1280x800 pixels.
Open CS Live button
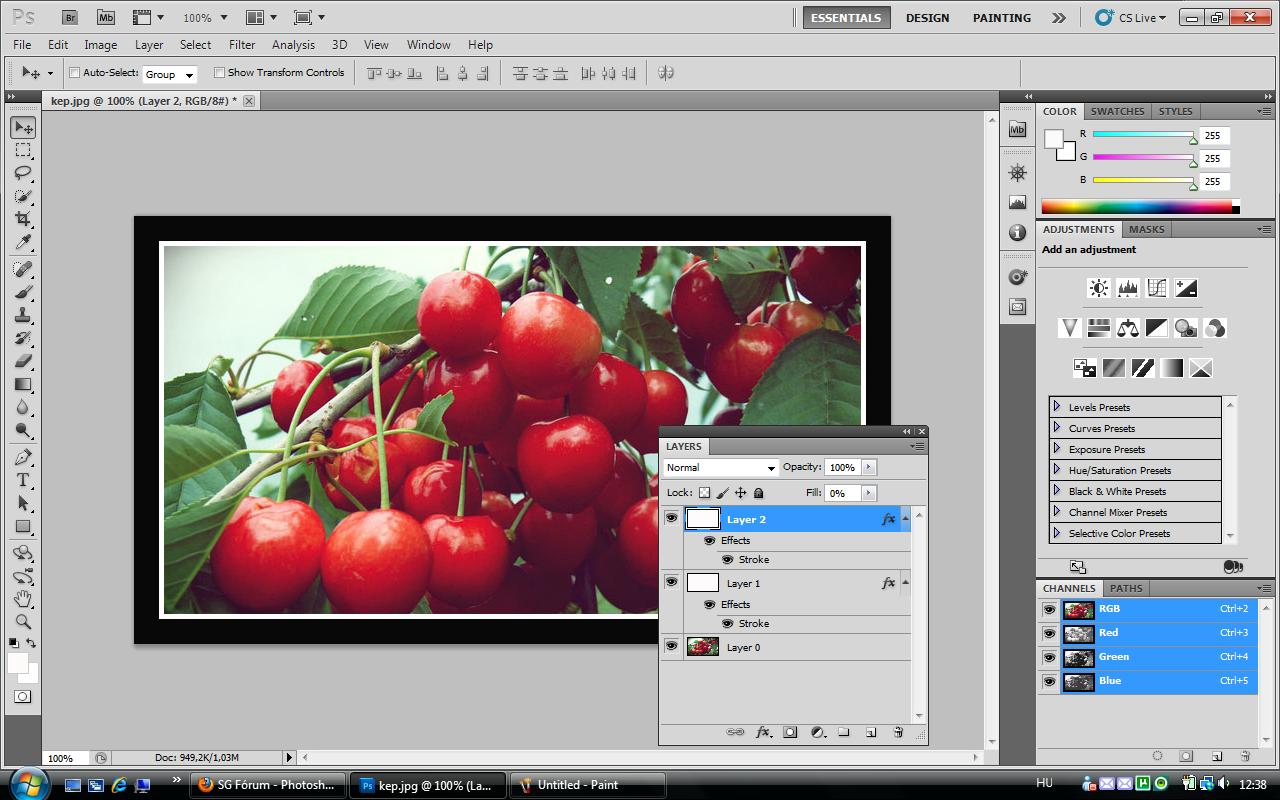coord(1131,18)
